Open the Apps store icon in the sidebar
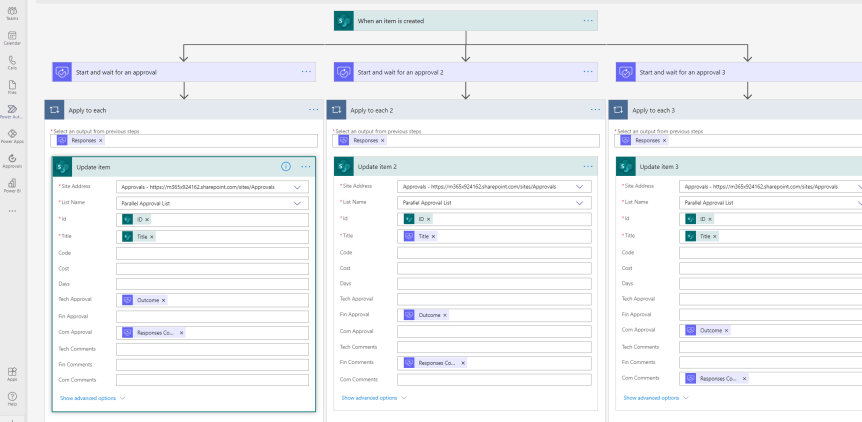 click(x=12, y=374)
